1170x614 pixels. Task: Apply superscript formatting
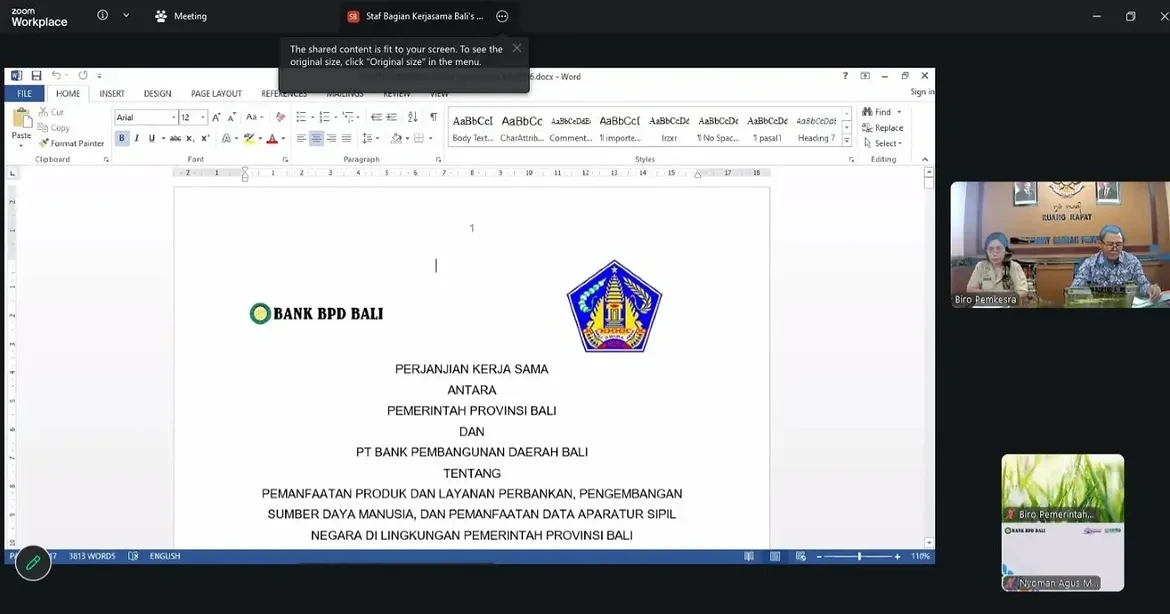[205, 138]
